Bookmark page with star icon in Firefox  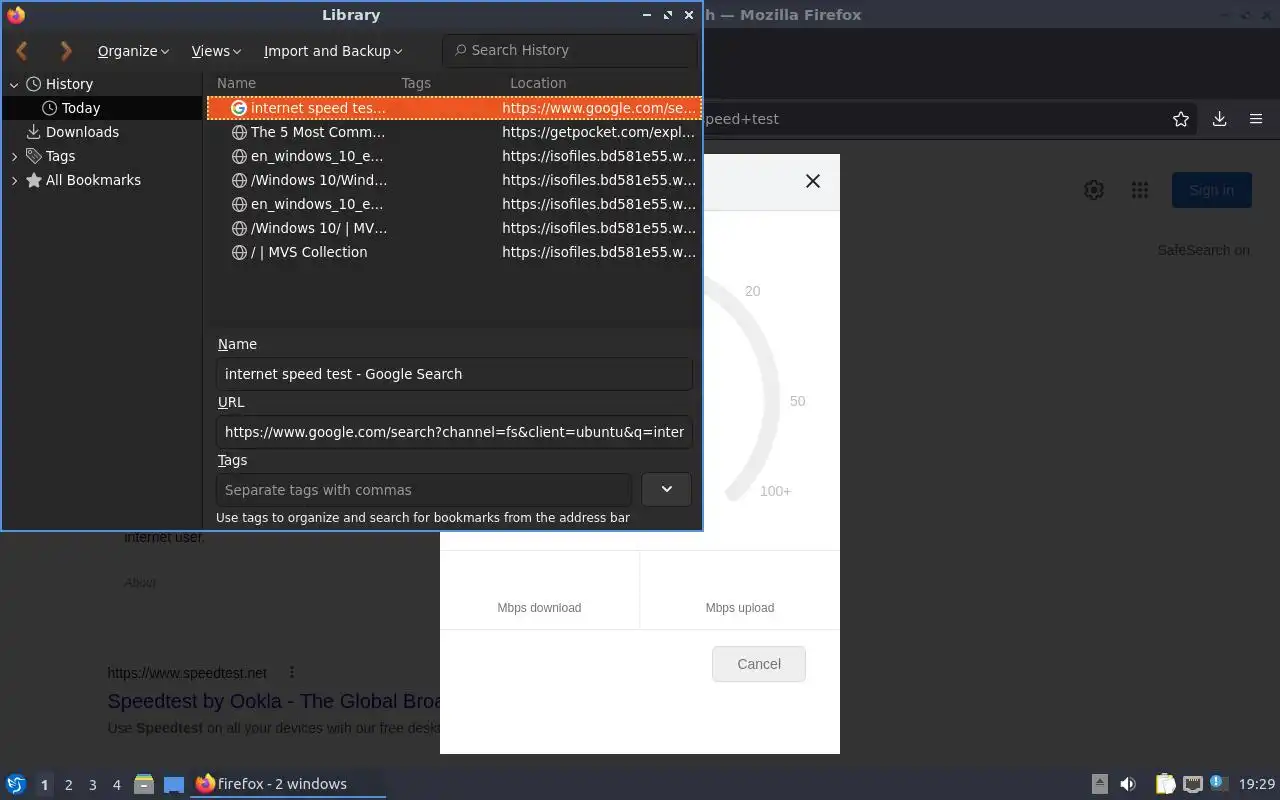(x=1181, y=119)
